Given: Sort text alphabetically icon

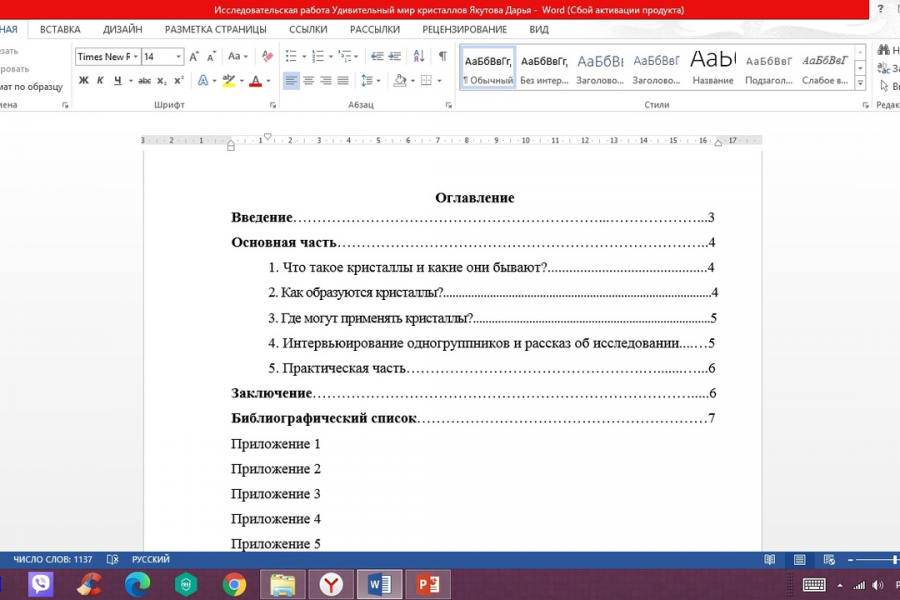Looking at the screenshot, I should click(419, 56).
